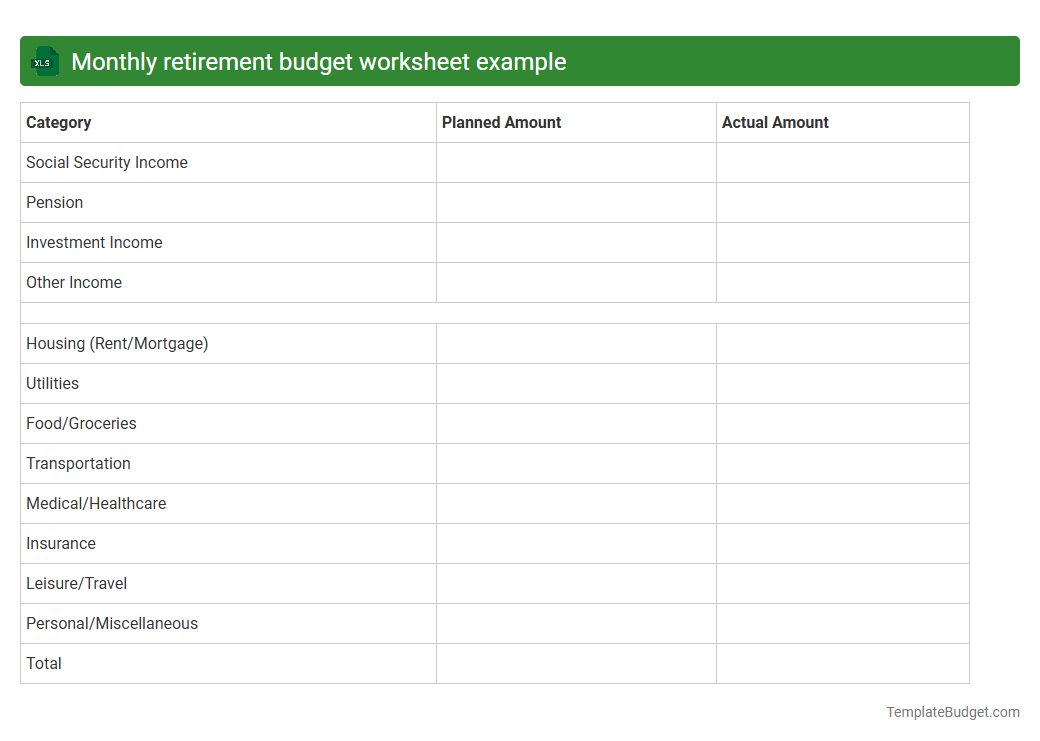
Task: Select the Category column header
Action: tap(59, 122)
